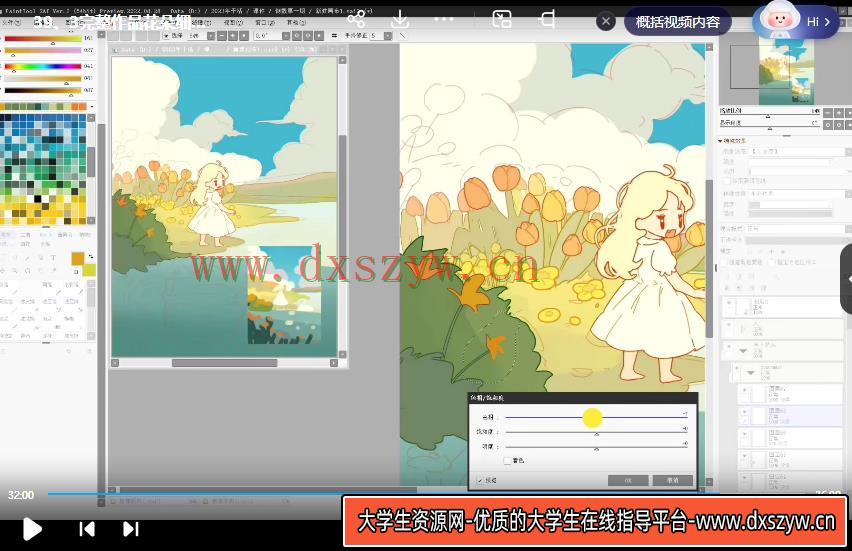Image resolution: width=852 pixels, height=551 pixels.
Task: Select the highlighted layer in layer list
Action: (791, 416)
